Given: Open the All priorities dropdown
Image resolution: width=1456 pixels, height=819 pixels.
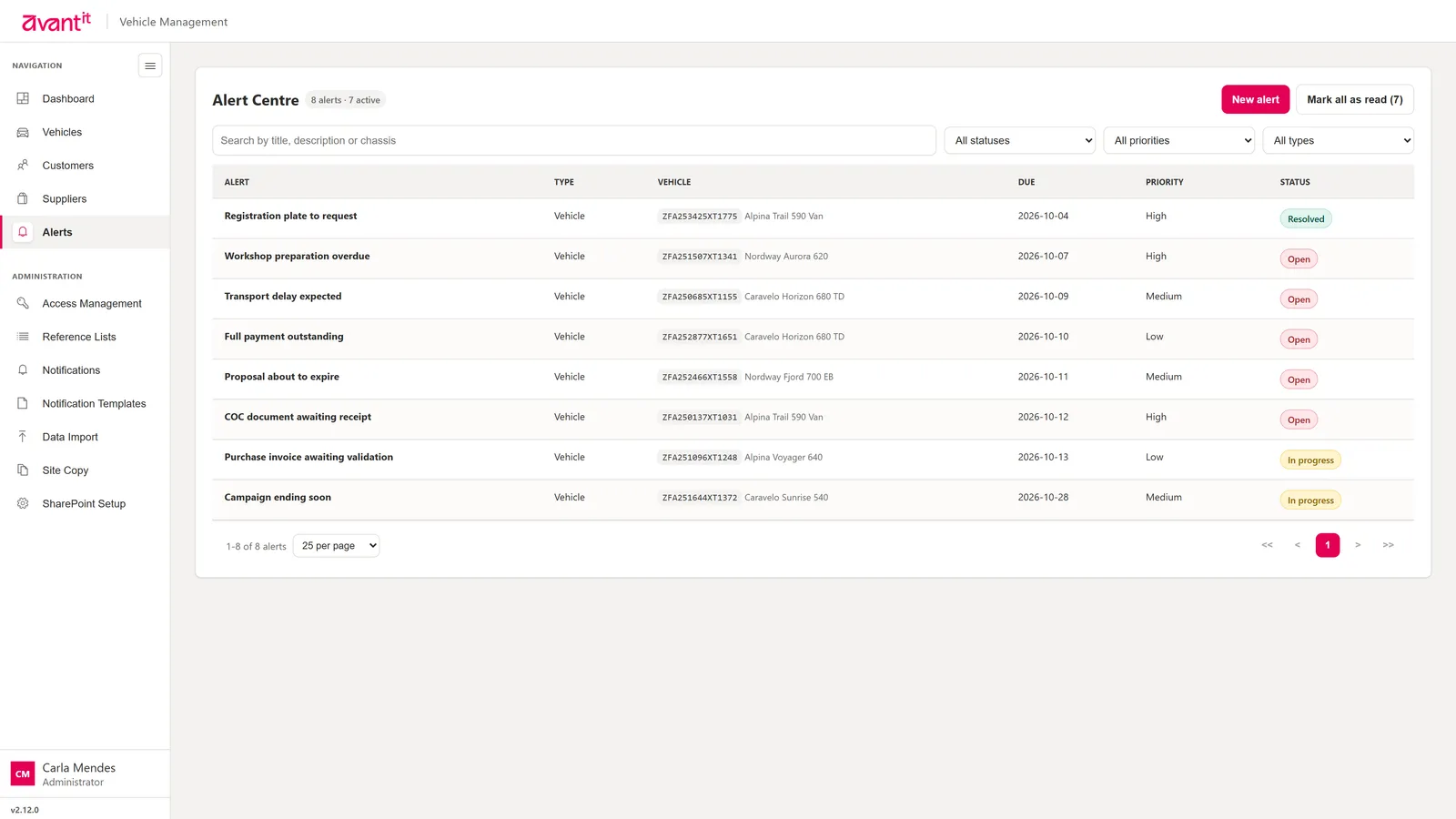Looking at the screenshot, I should 1178,140.
